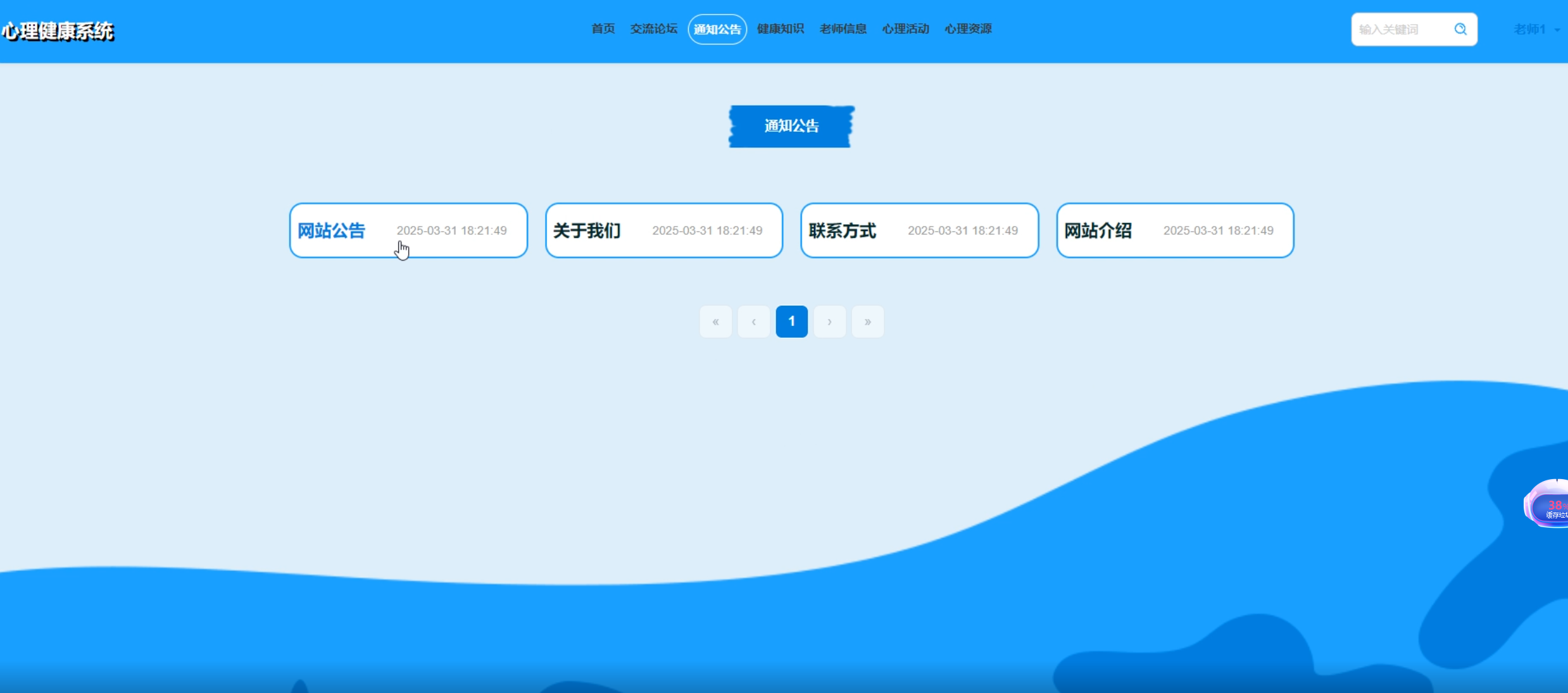Open 交流论坛 in navigation bar
The image size is (1568, 693).
(653, 29)
